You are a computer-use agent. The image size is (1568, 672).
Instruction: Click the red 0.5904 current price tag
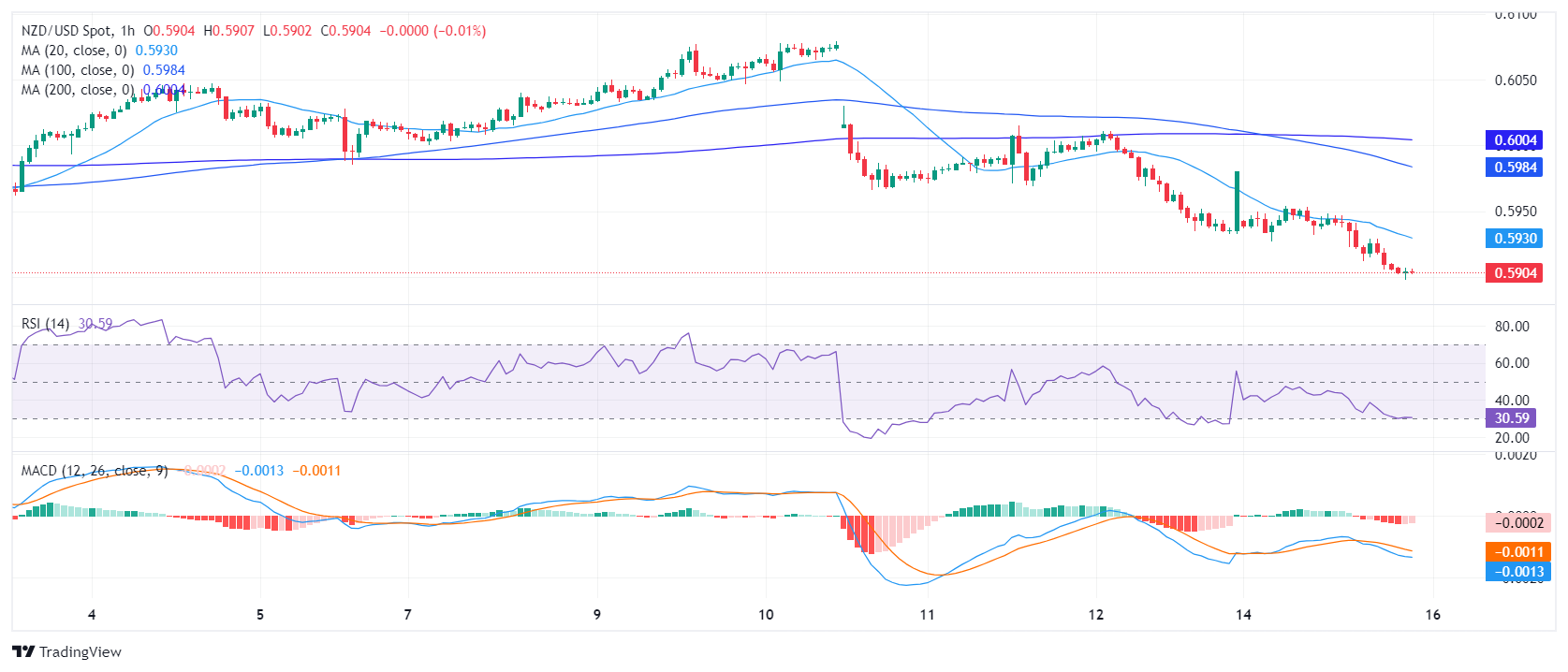(x=1515, y=273)
